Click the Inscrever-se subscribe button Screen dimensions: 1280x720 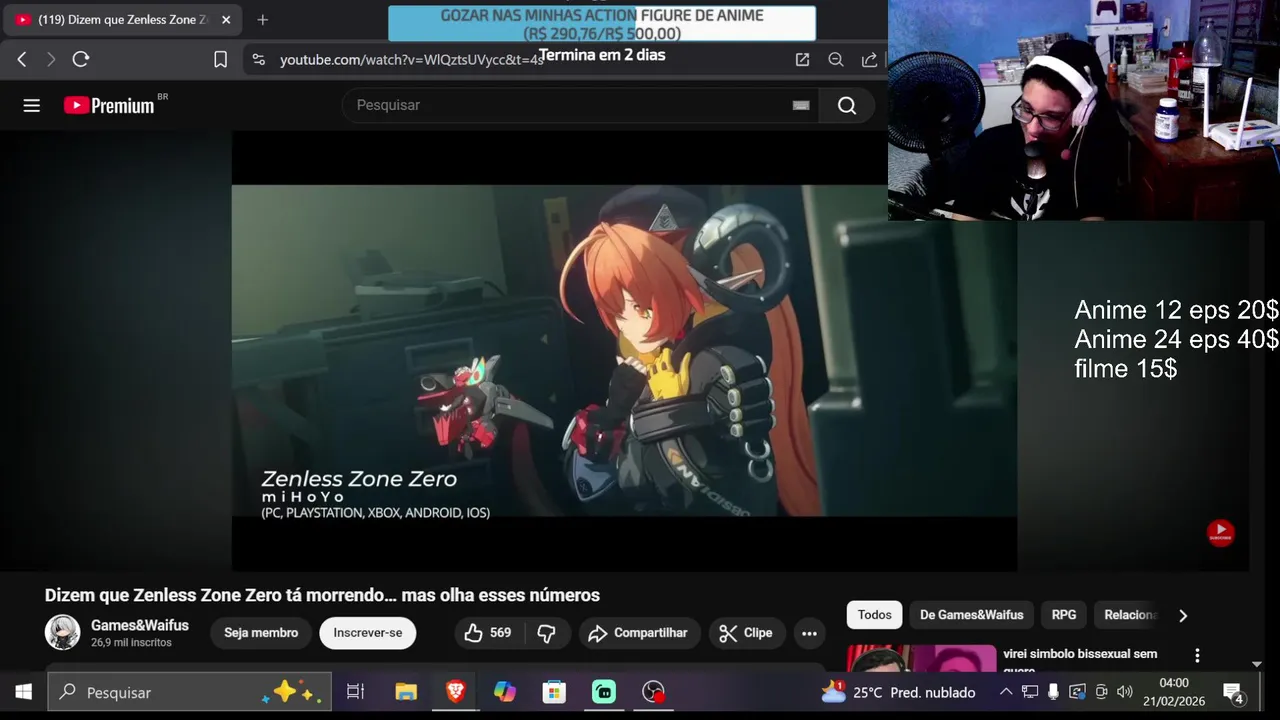pos(368,633)
